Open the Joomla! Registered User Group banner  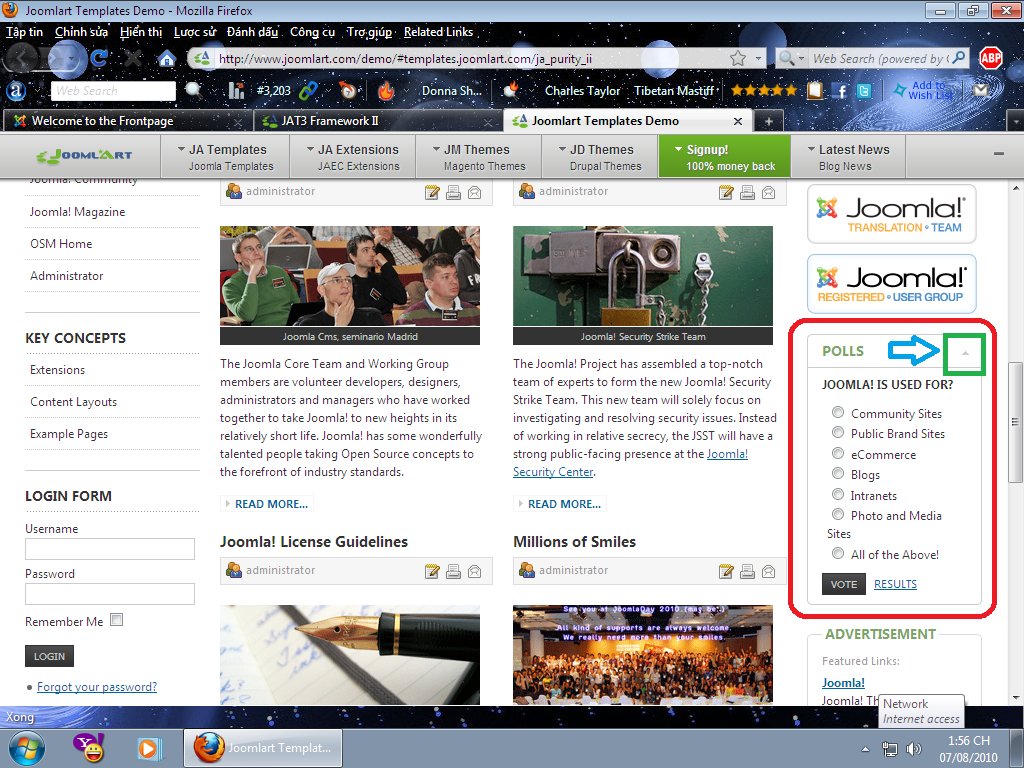[x=891, y=283]
